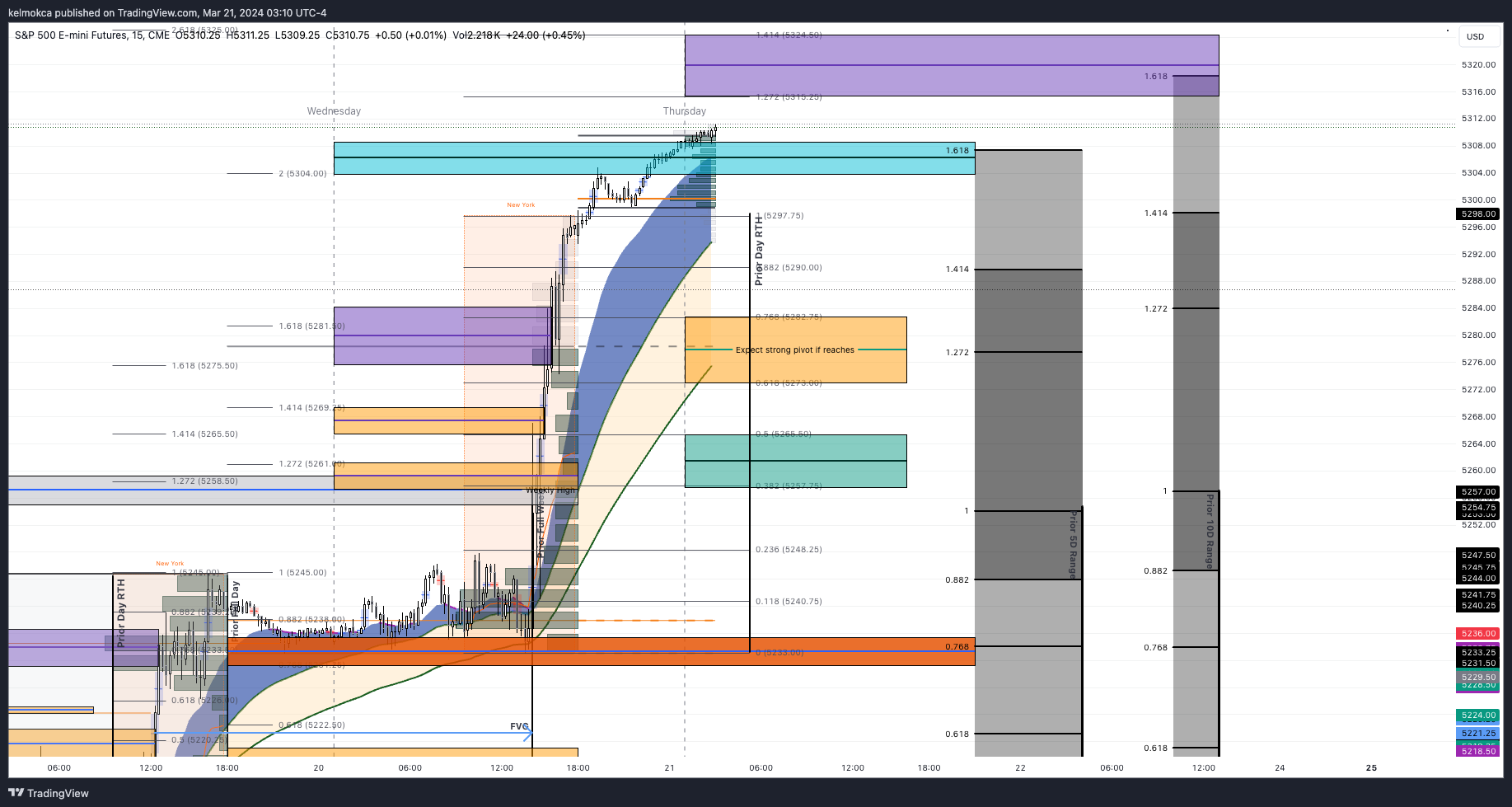The height and width of the screenshot is (807, 1512).
Task: Click date 22 on the time axis
Action: pos(1020,768)
